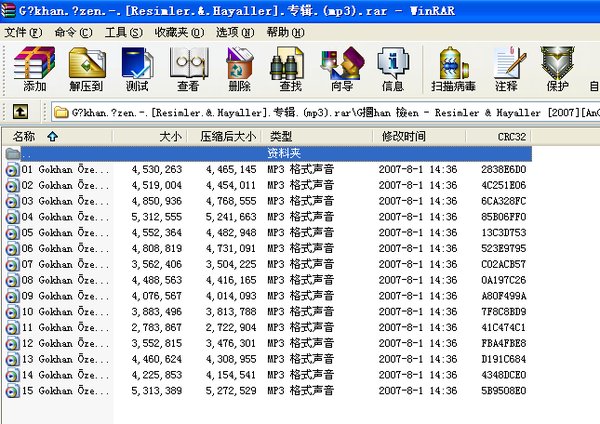Click MP3 icon of track 09
600x424 pixels.
point(12,296)
